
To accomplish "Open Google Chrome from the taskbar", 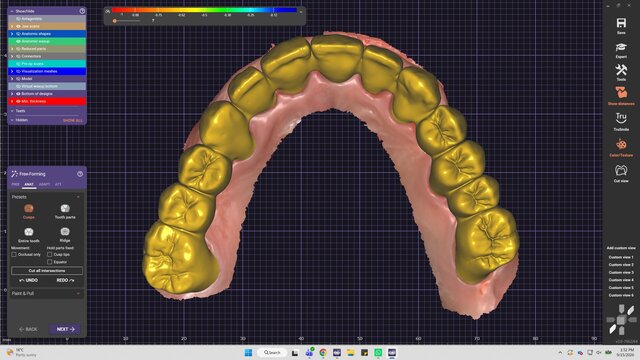I will [323, 352].
